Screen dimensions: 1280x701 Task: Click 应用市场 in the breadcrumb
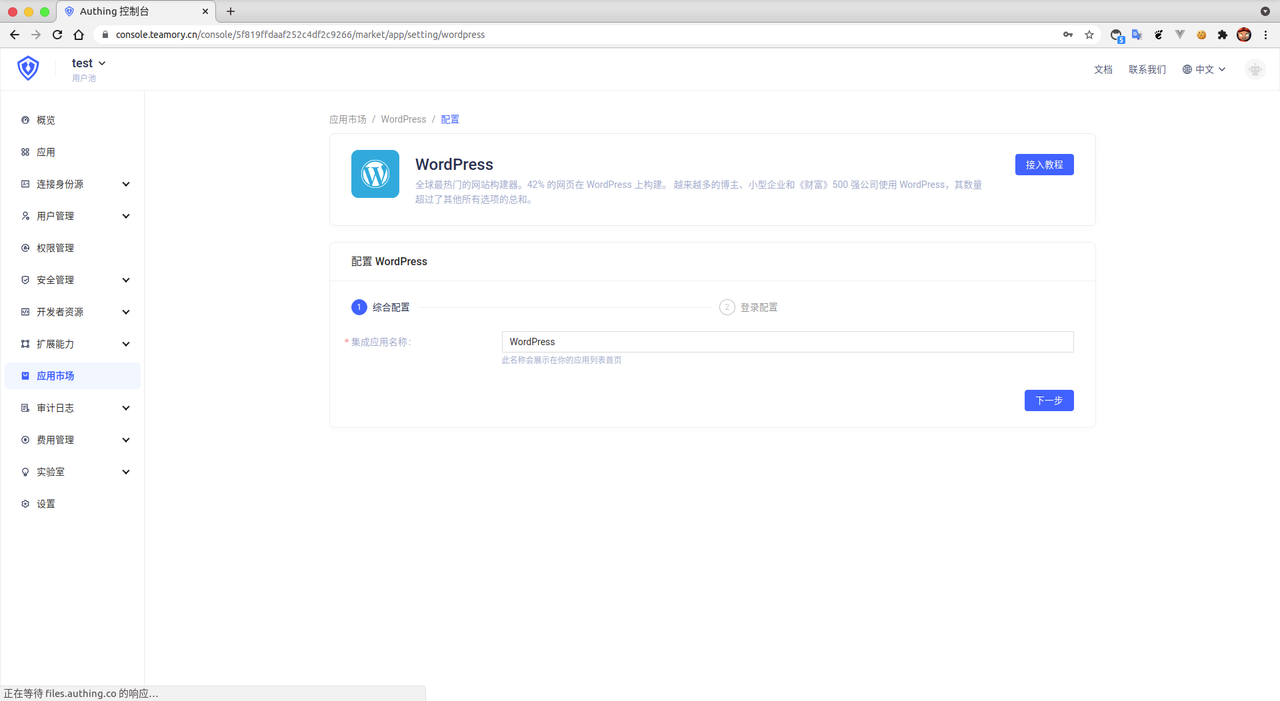347,119
